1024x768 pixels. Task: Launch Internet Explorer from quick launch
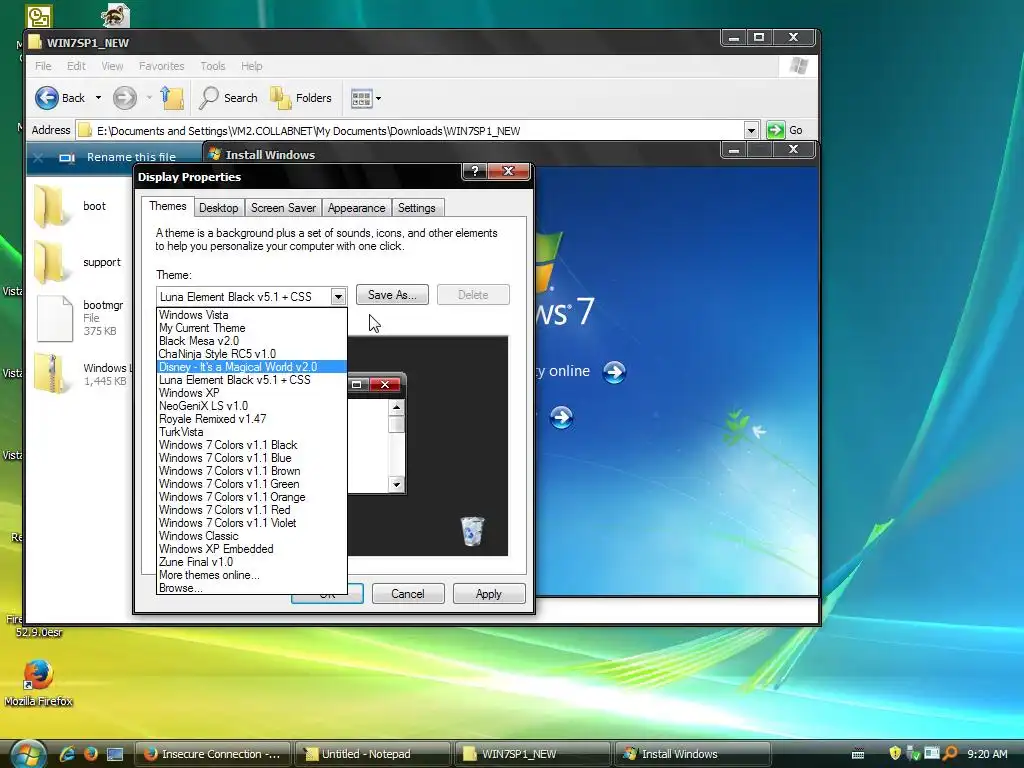pos(67,754)
